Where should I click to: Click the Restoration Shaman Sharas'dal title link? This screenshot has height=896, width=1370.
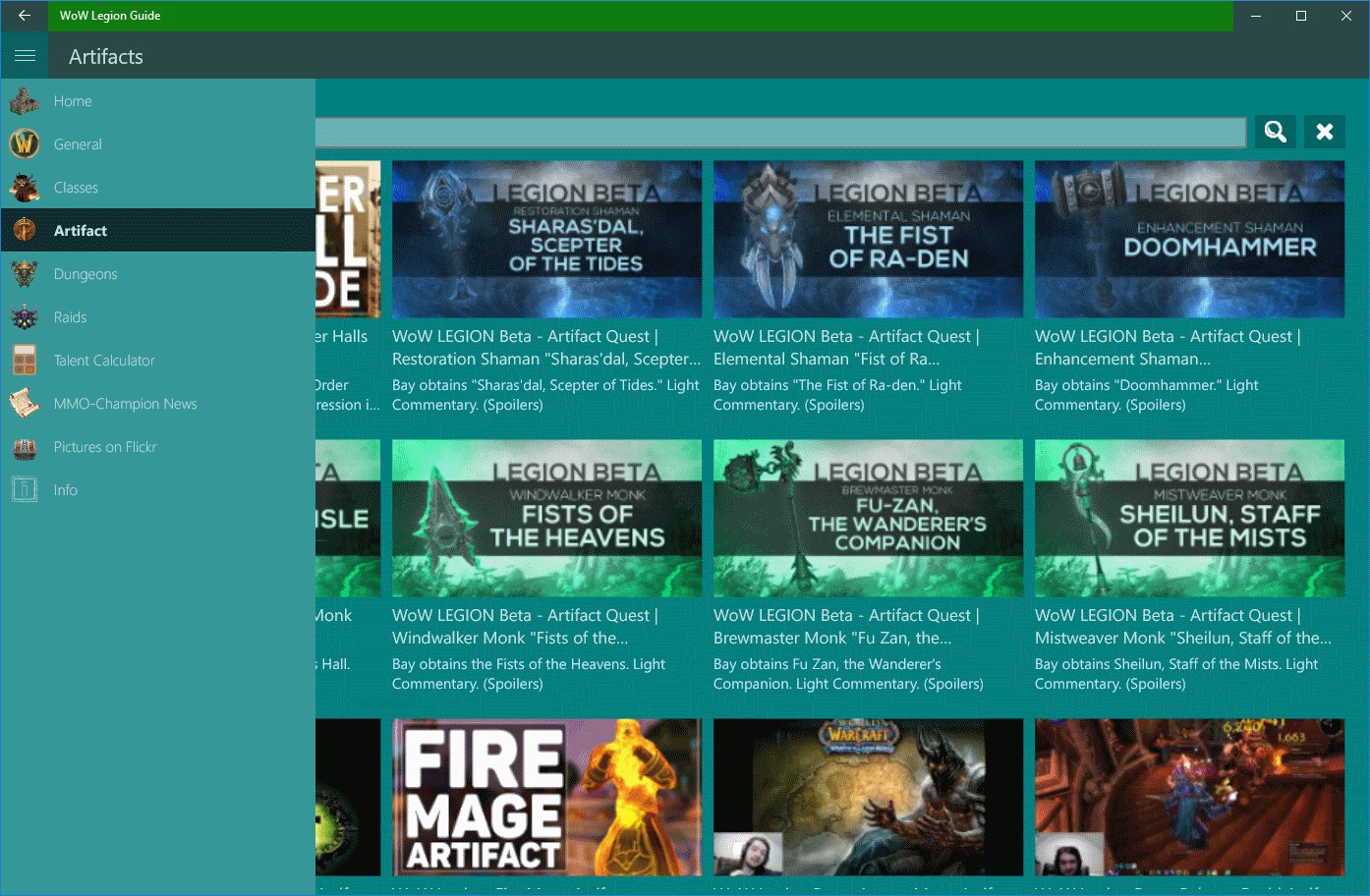pyautogui.click(x=546, y=348)
